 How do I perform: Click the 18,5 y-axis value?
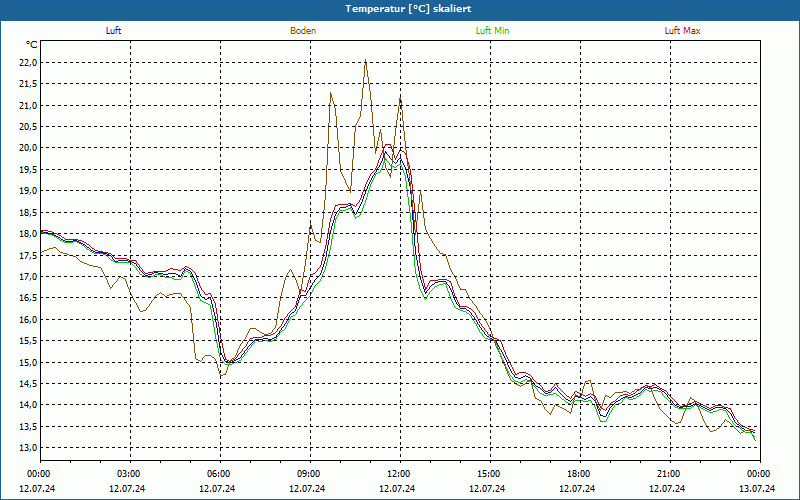point(29,213)
